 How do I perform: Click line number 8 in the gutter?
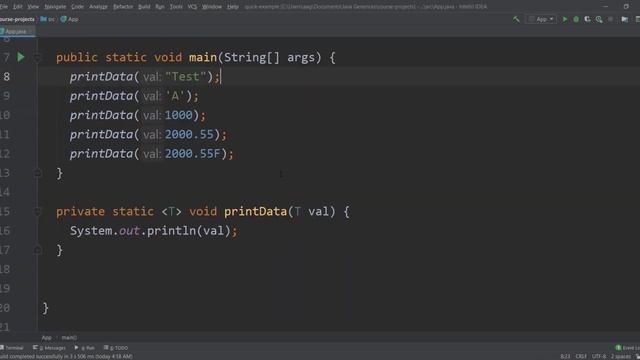[x=7, y=77]
